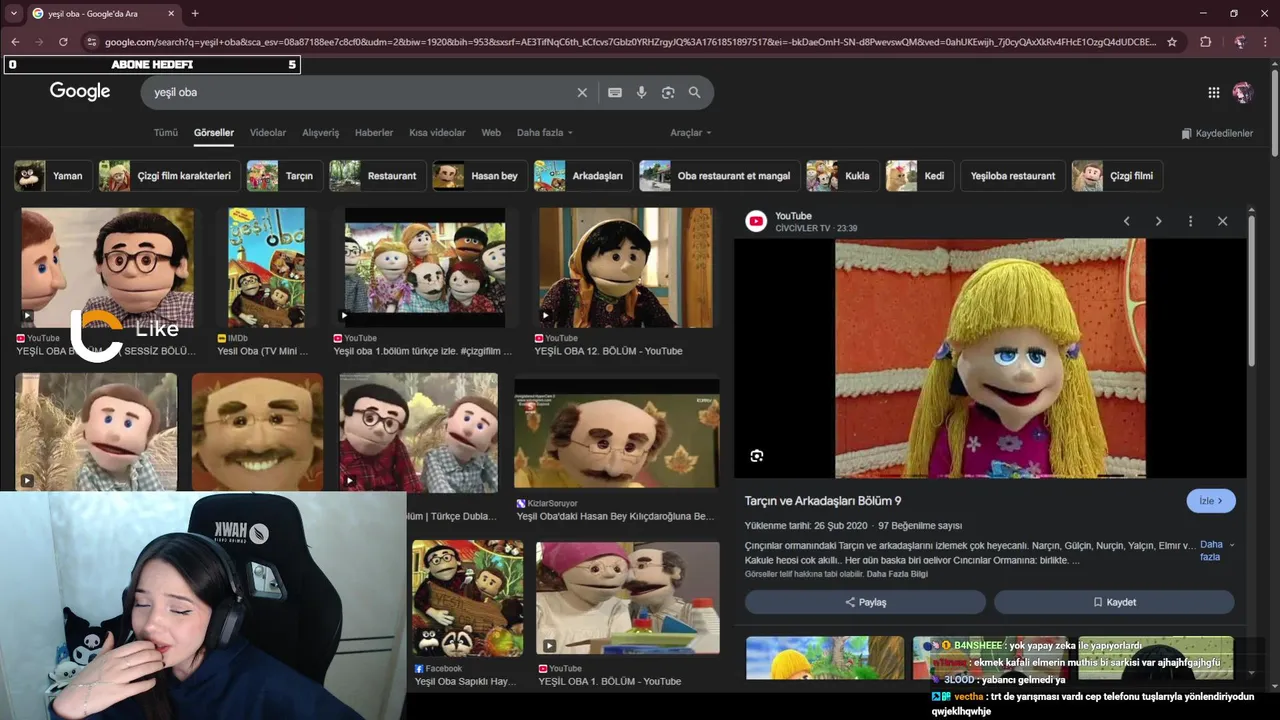Filter by the Kukla chip
The image size is (1280, 720).
[841, 176]
